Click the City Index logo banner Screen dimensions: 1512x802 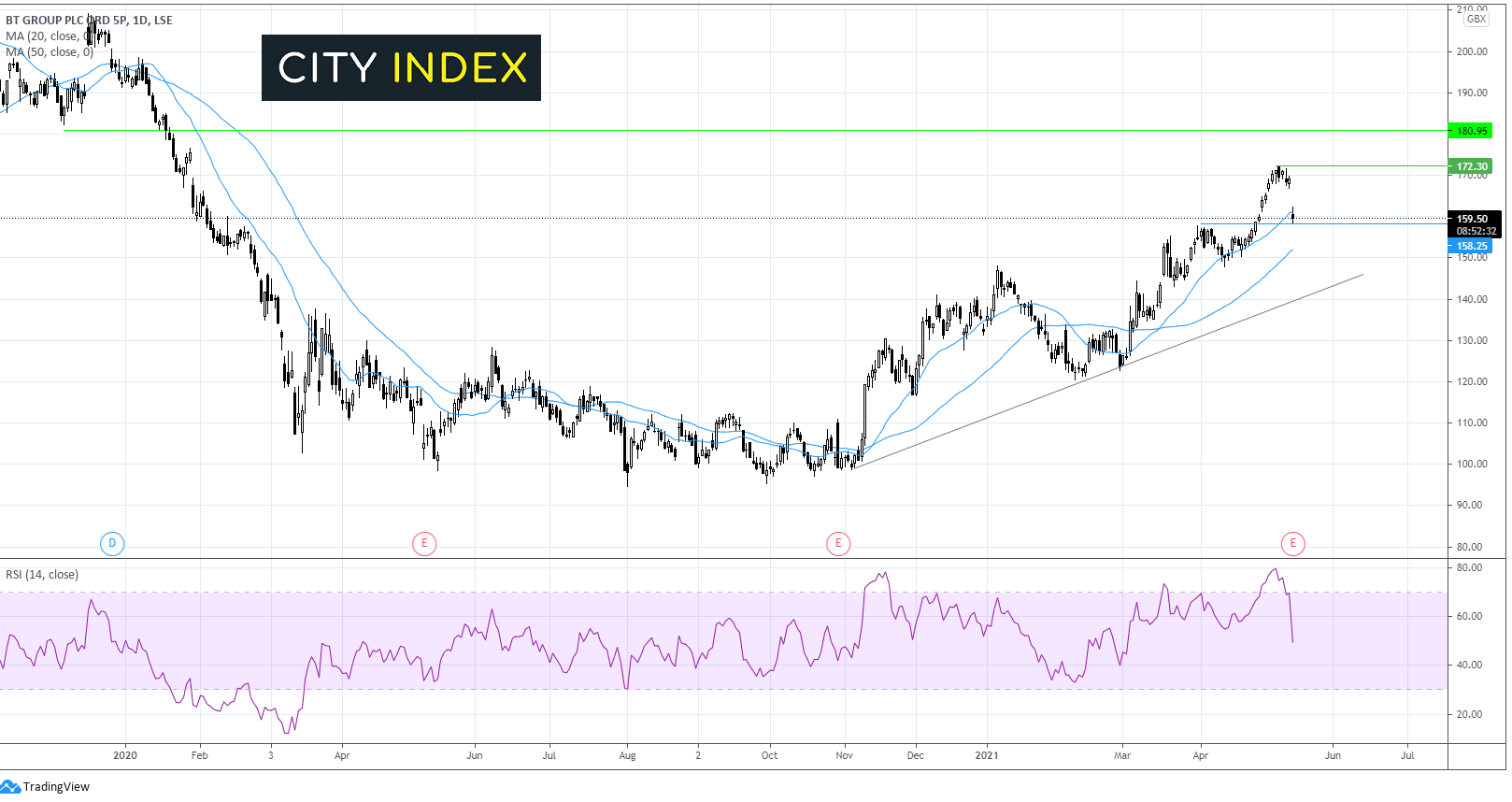[401, 67]
